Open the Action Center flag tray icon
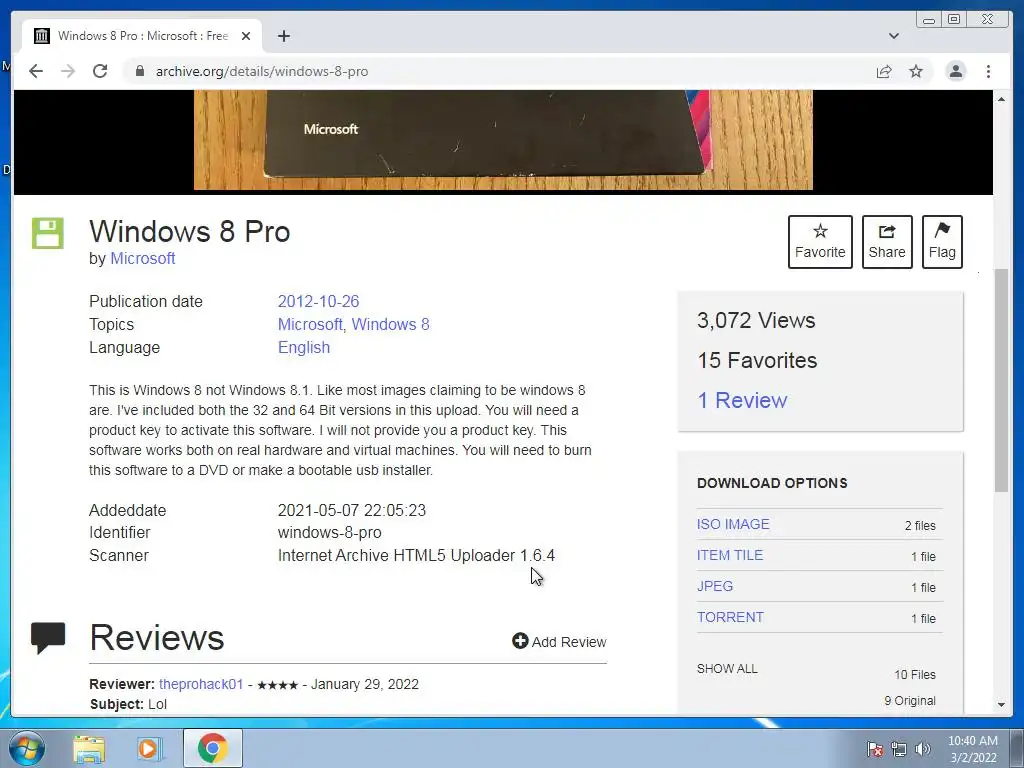 tap(874, 748)
